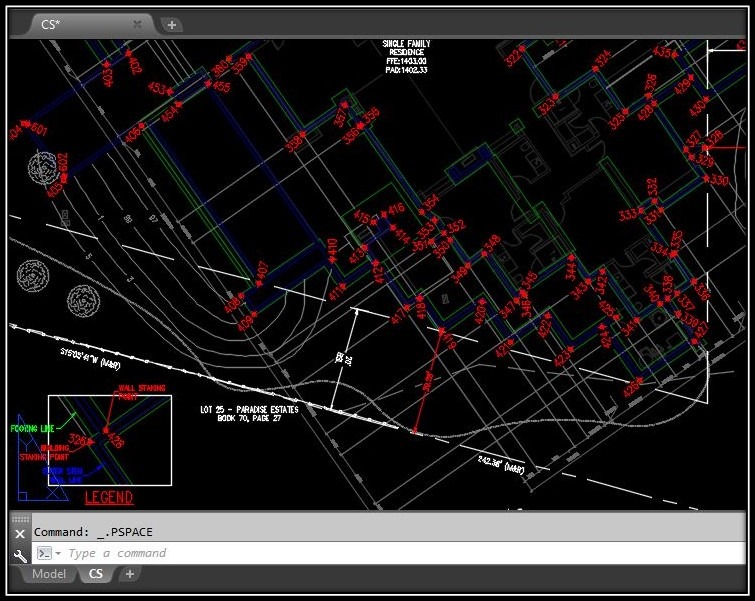Open command line customize wrench

coord(20,556)
